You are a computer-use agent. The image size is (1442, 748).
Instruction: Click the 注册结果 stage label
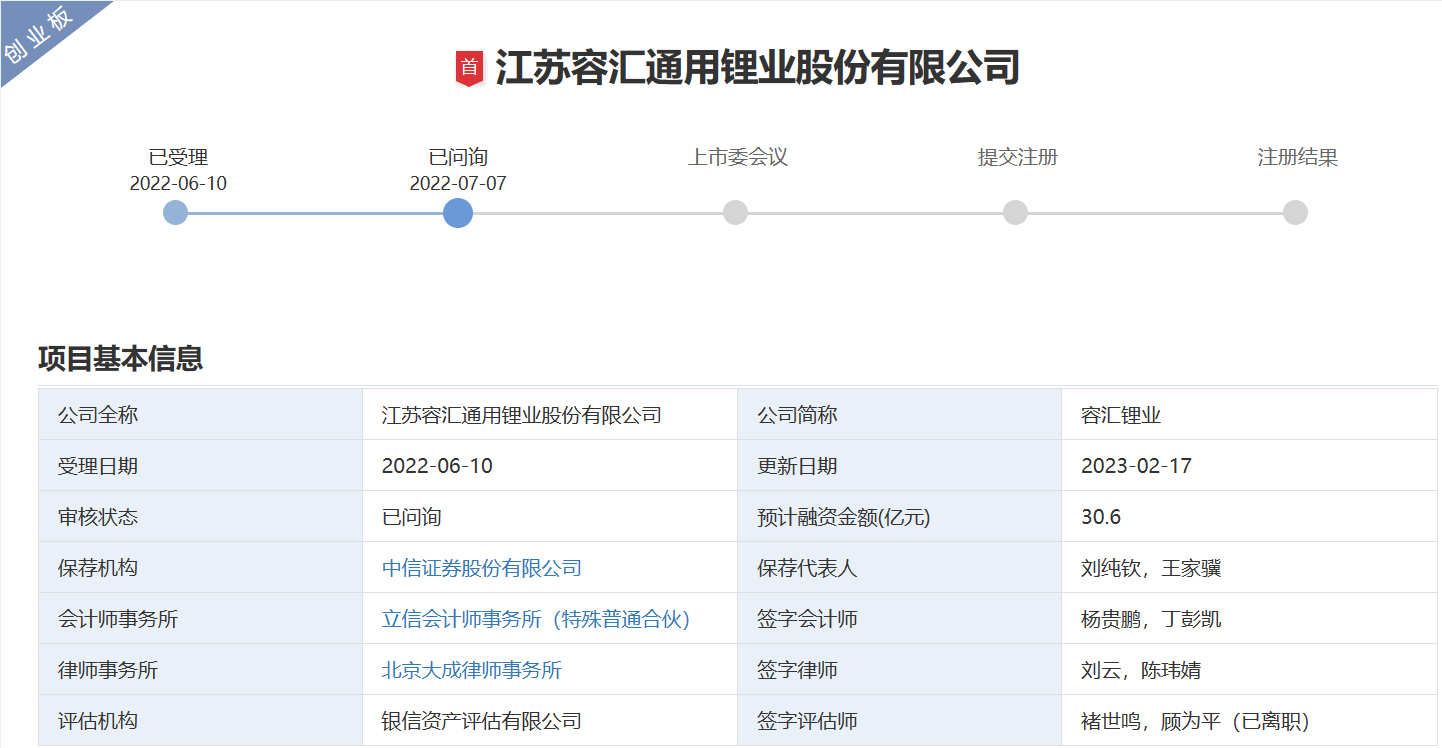[1298, 157]
